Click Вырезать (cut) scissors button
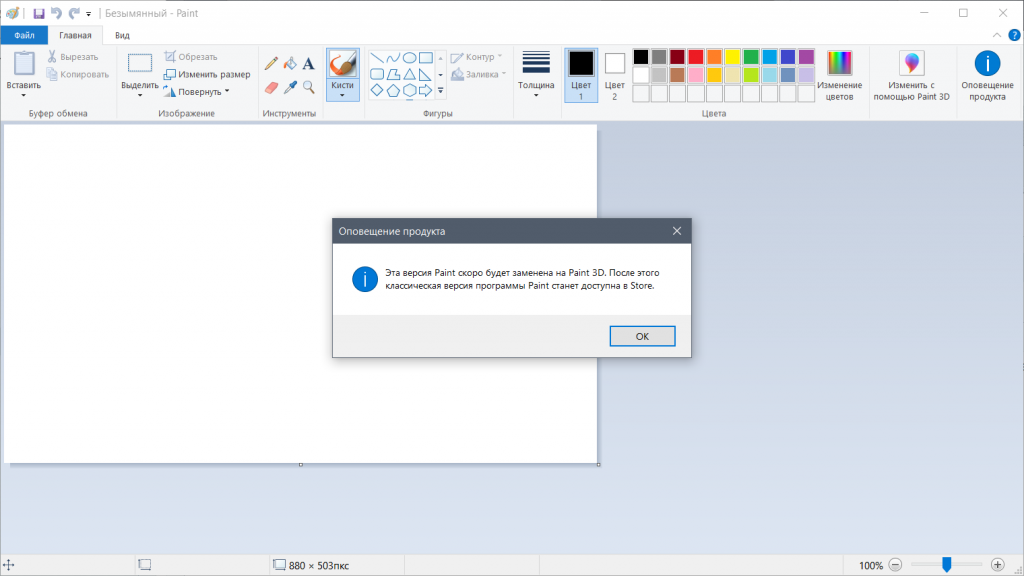Screen dimensions: 1024x576 tap(72, 57)
